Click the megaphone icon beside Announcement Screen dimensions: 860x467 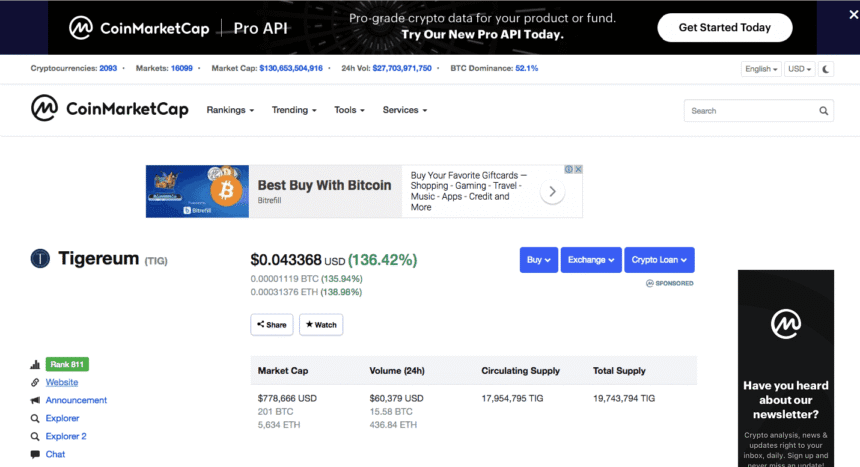pos(35,401)
